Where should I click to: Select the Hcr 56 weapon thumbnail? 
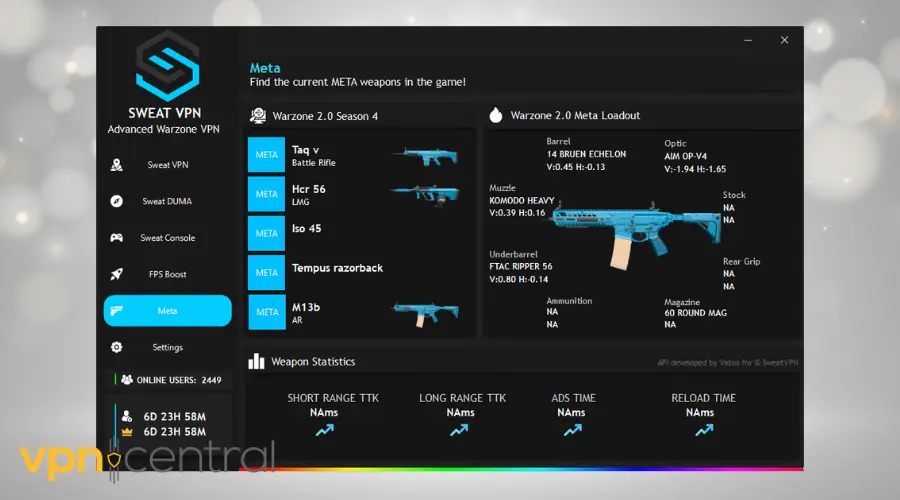(426, 195)
